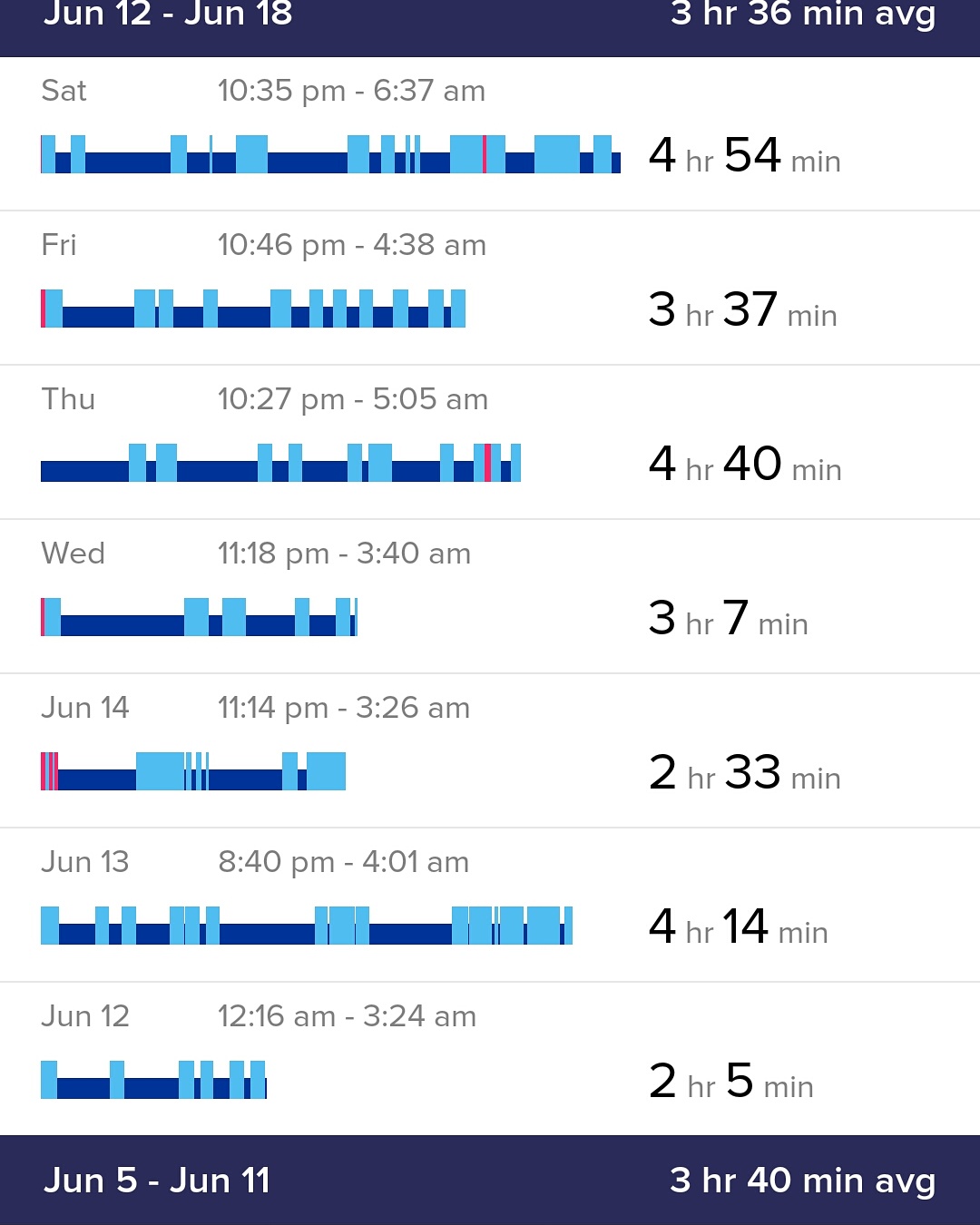980x1225 pixels.
Task: Tap Wednesday's sleep stages bar graph
Action: tap(199, 617)
